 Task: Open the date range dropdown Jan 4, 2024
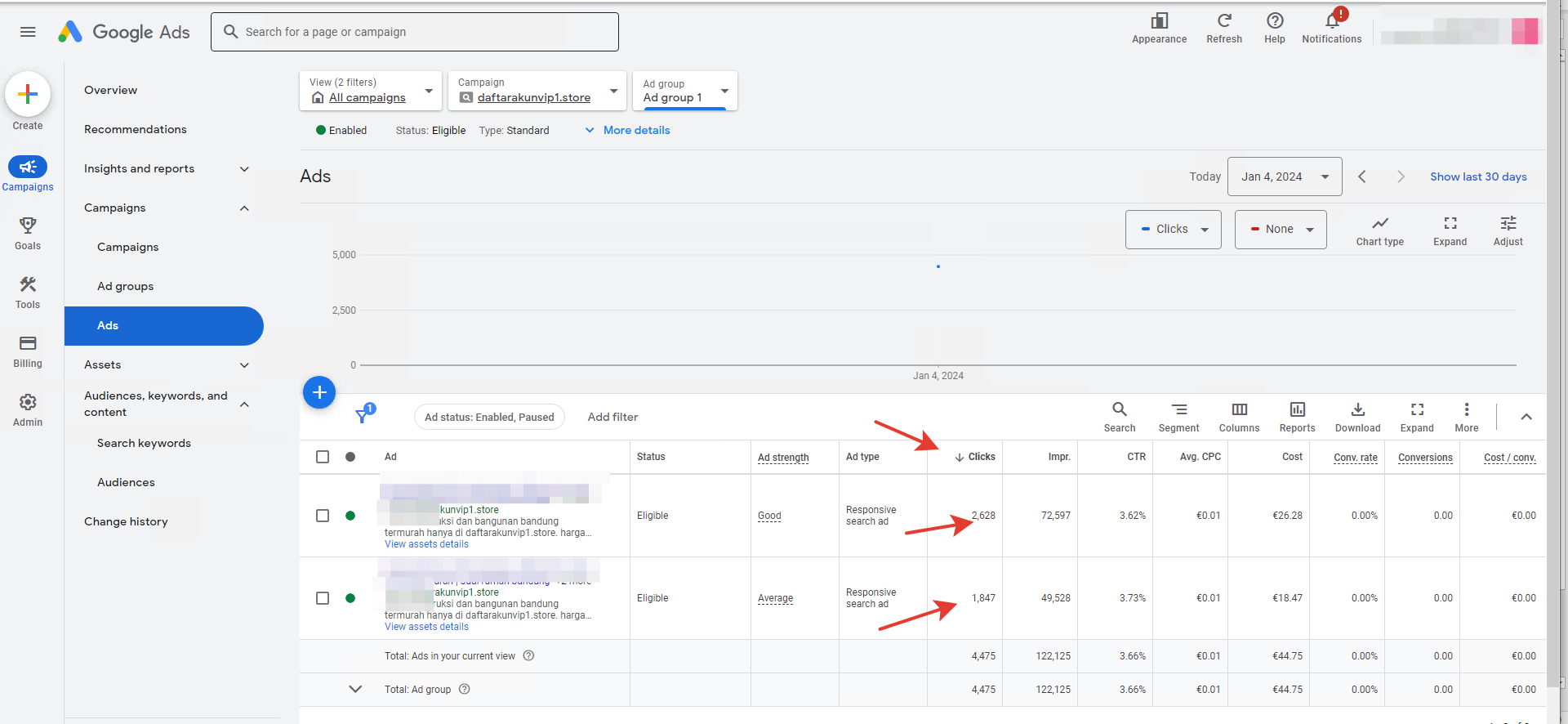1284,177
